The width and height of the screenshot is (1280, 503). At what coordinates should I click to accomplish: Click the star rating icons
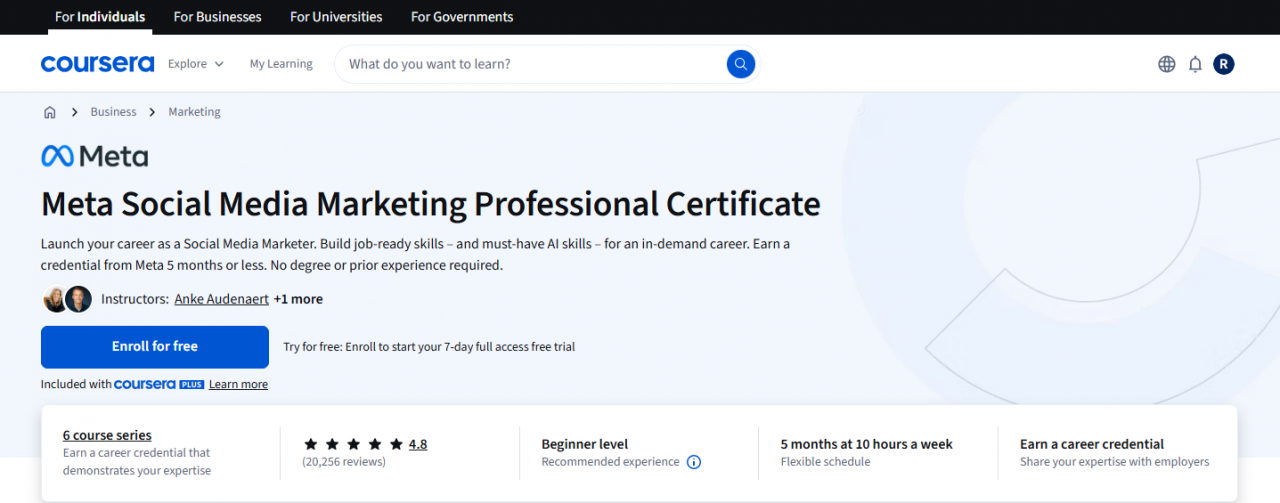[x=353, y=444]
